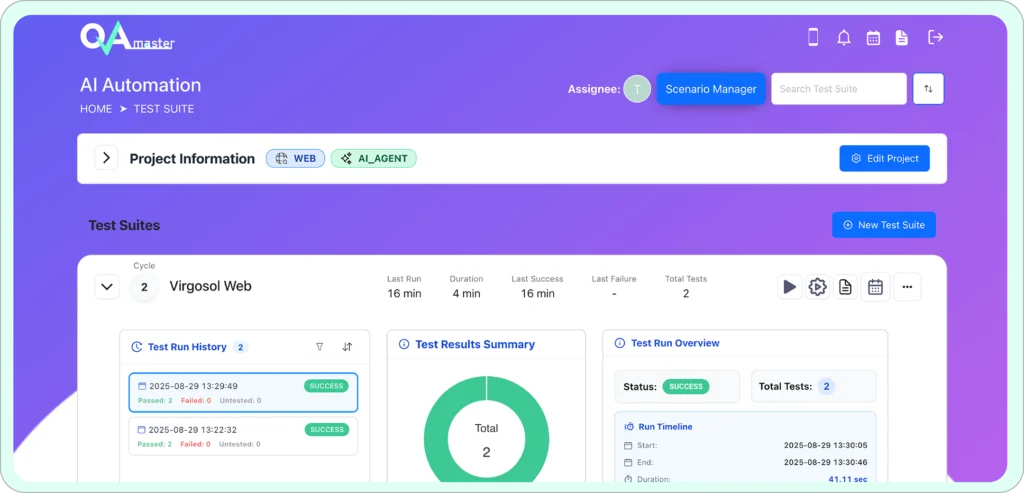Click the Search Test Suite field
1024x493 pixels.
(x=838, y=89)
